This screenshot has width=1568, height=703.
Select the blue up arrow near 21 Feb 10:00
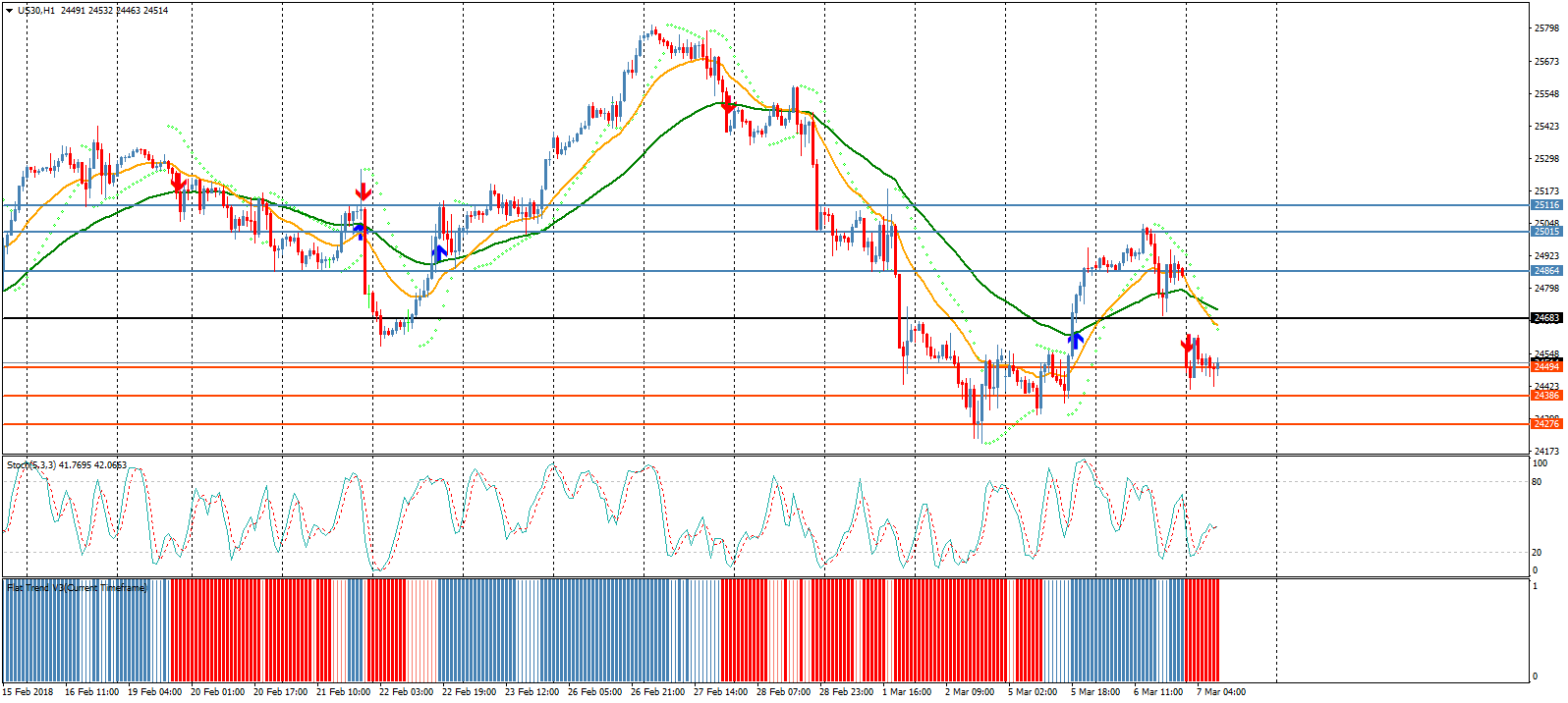pos(360,231)
